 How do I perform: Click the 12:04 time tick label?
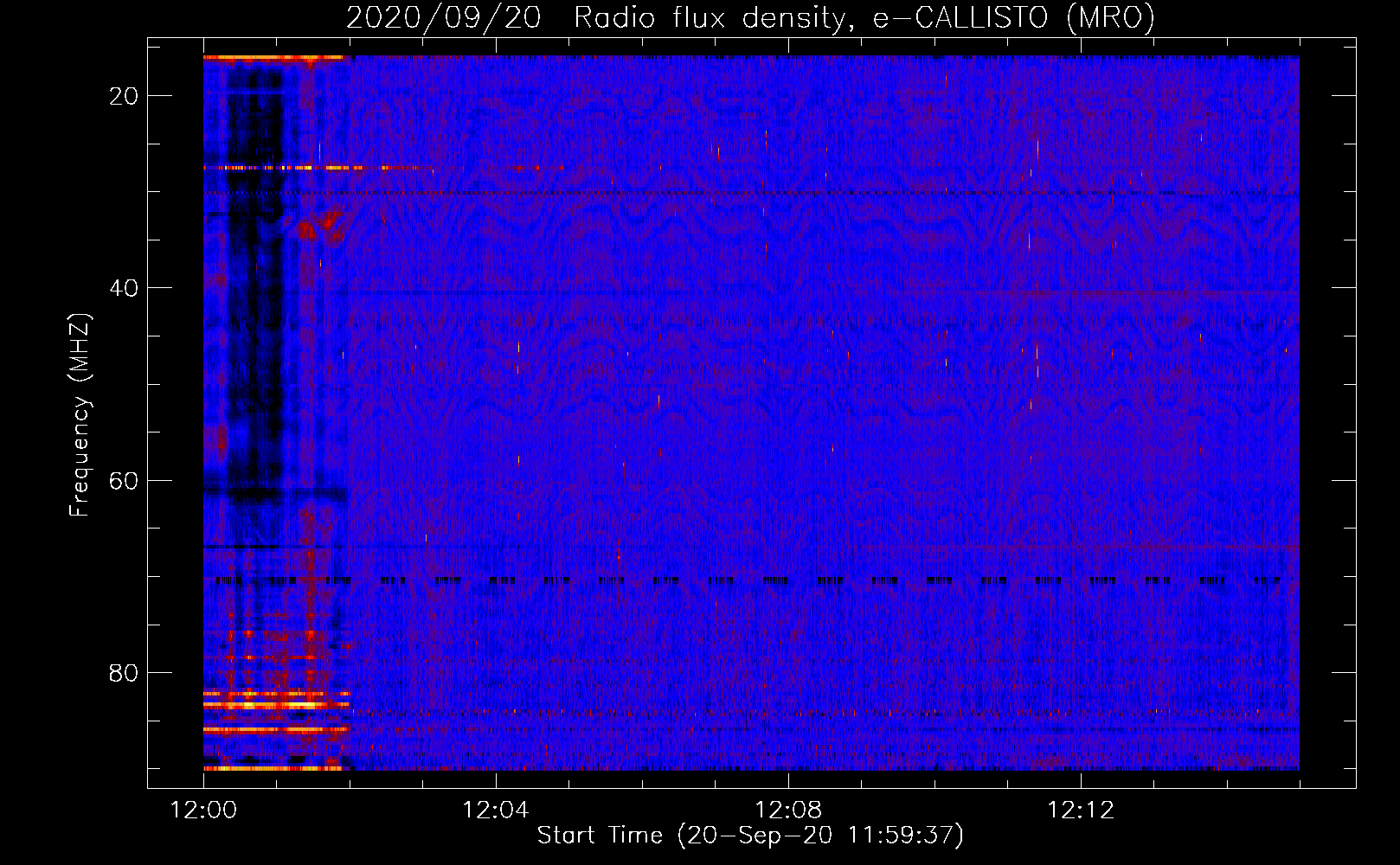496,811
